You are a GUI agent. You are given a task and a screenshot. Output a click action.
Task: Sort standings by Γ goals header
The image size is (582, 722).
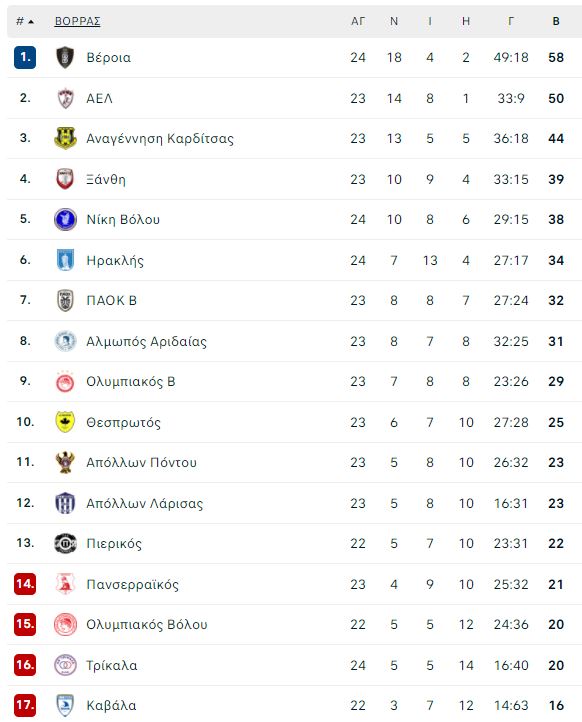coord(511,21)
